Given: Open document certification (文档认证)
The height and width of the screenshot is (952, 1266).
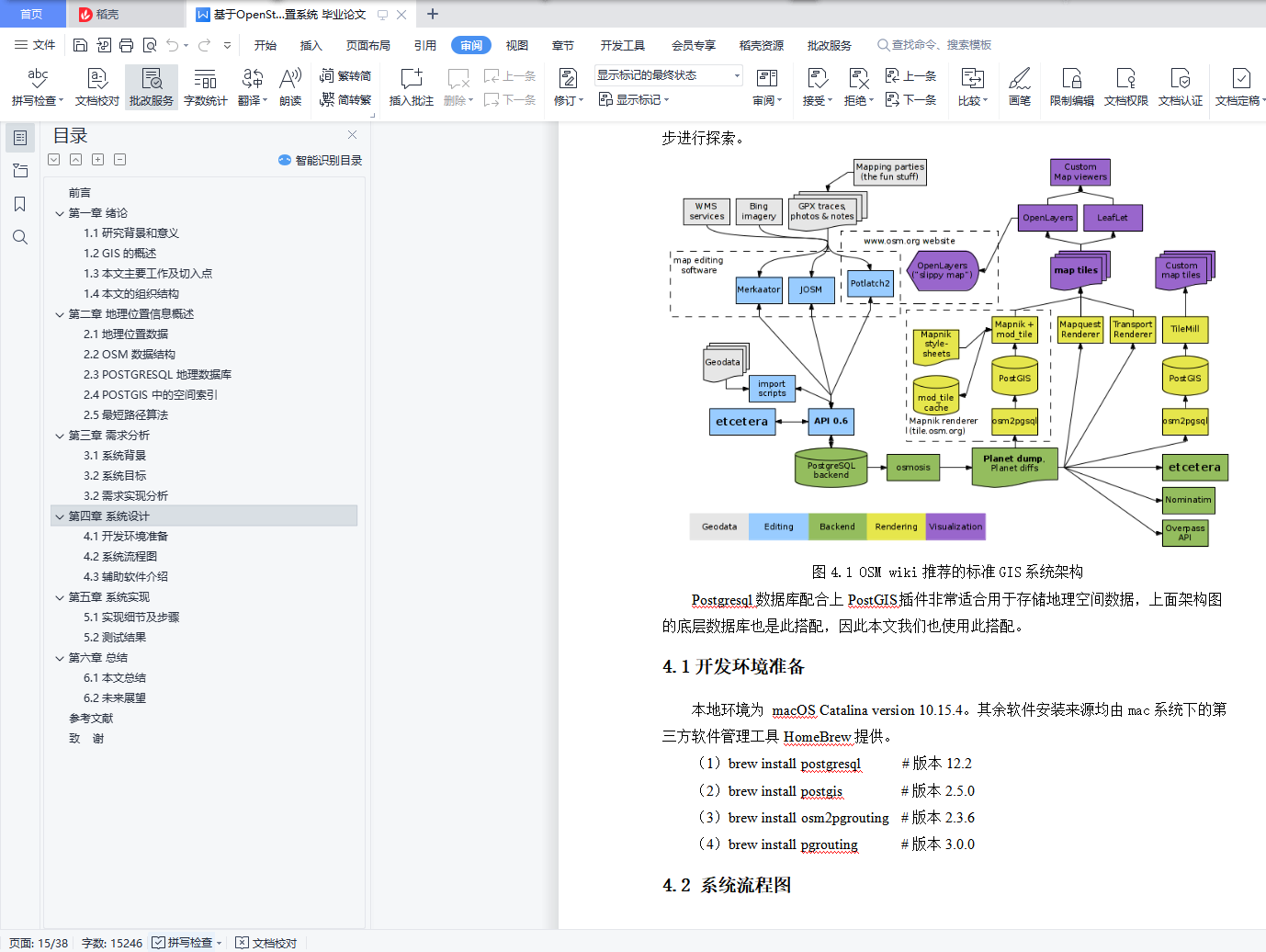Looking at the screenshot, I should (x=1181, y=87).
